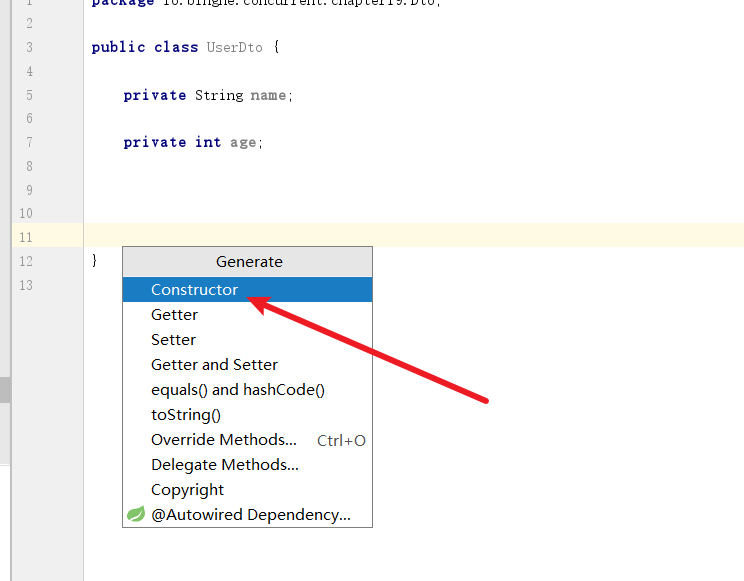Pick the Setter entry from Generate popup

(x=173, y=340)
